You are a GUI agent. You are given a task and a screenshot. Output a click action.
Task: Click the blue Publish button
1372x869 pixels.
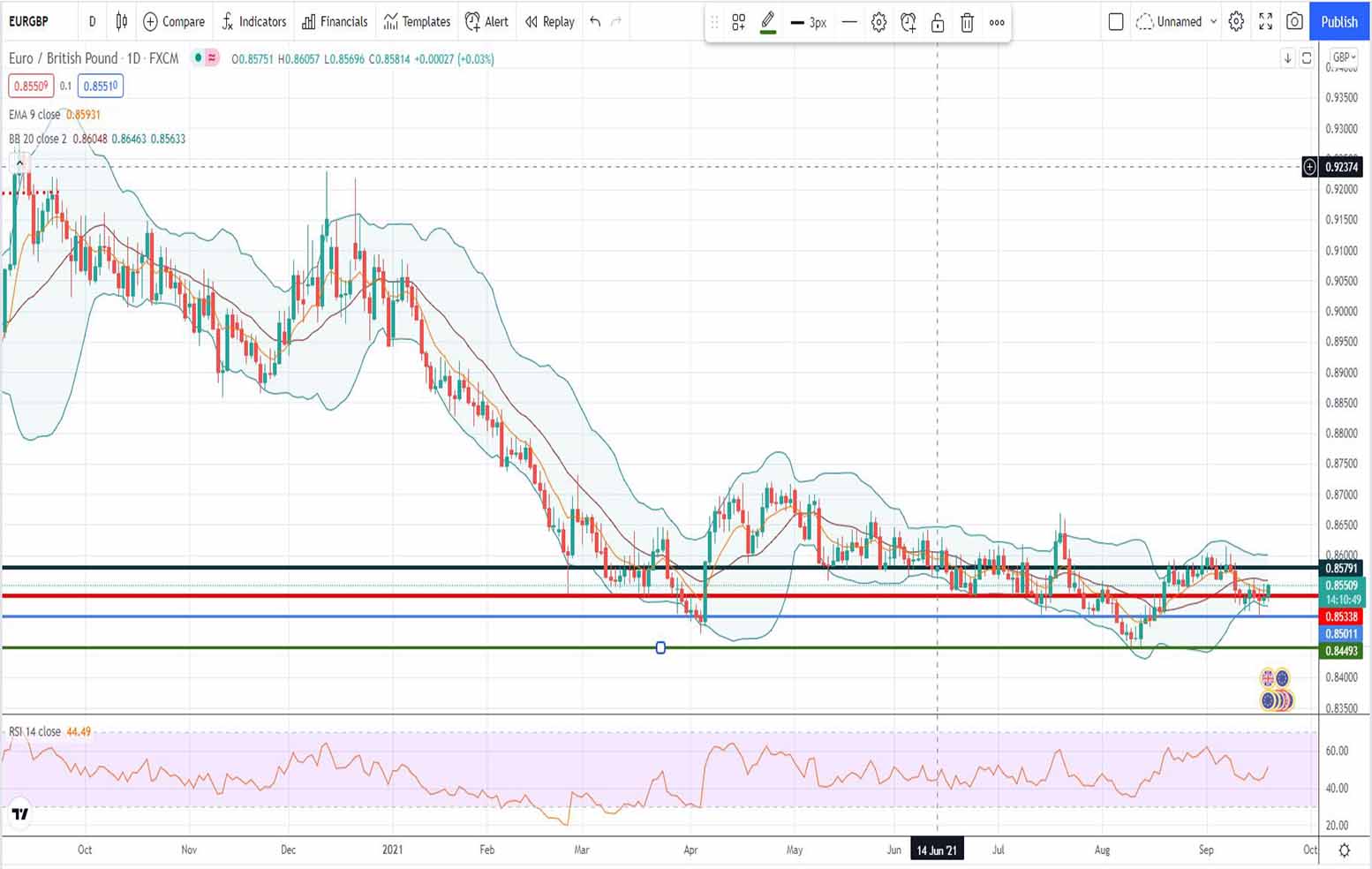(1338, 21)
